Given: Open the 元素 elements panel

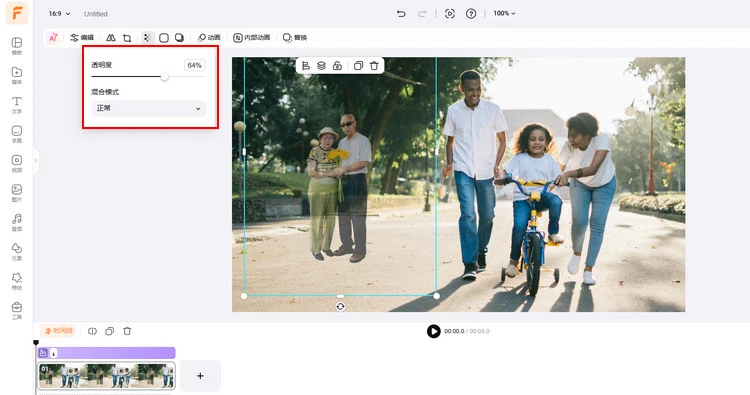Looking at the screenshot, I should pos(17,252).
